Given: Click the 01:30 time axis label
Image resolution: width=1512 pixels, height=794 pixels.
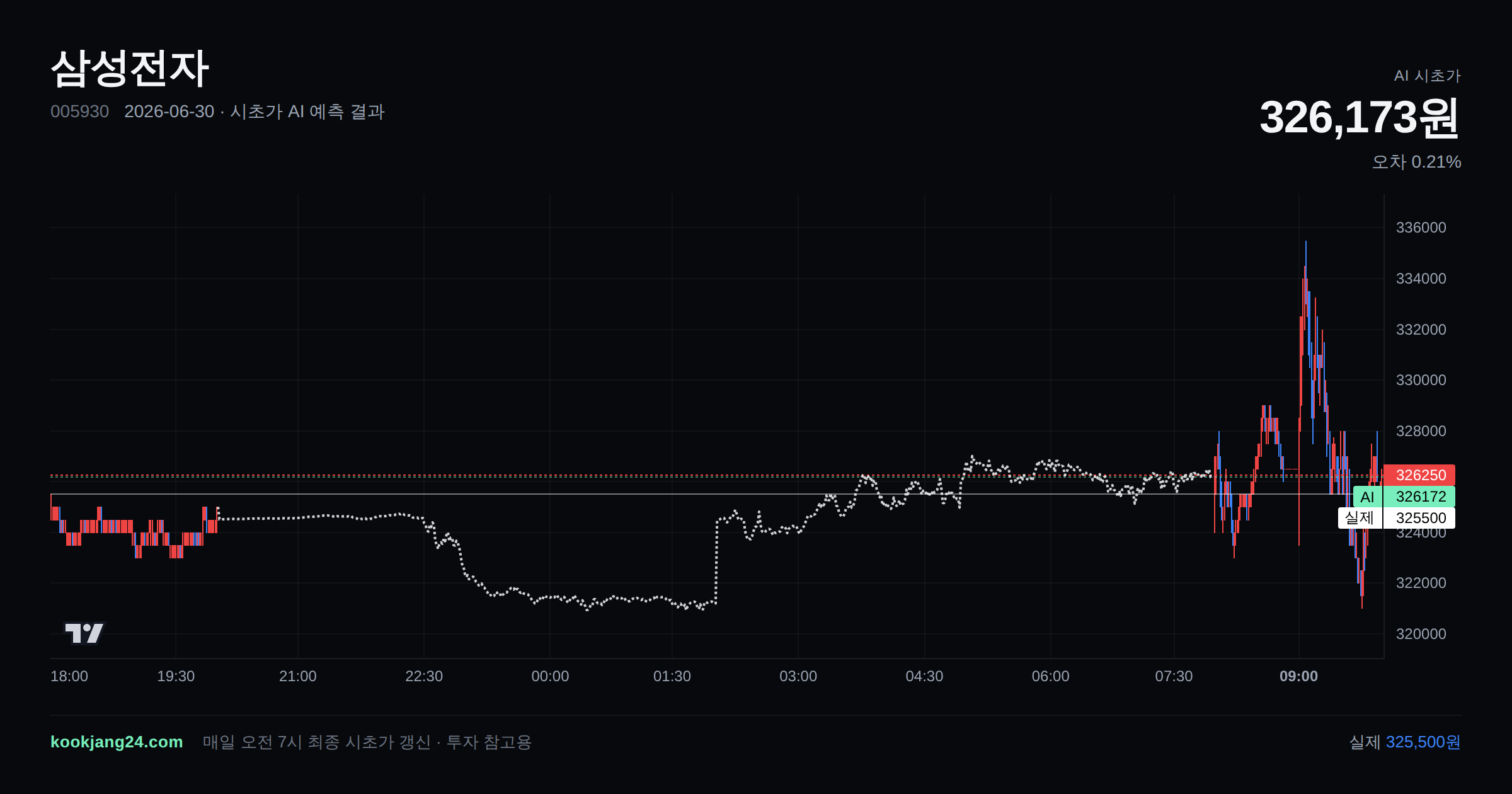Looking at the screenshot, I should [x=672, y=676].
